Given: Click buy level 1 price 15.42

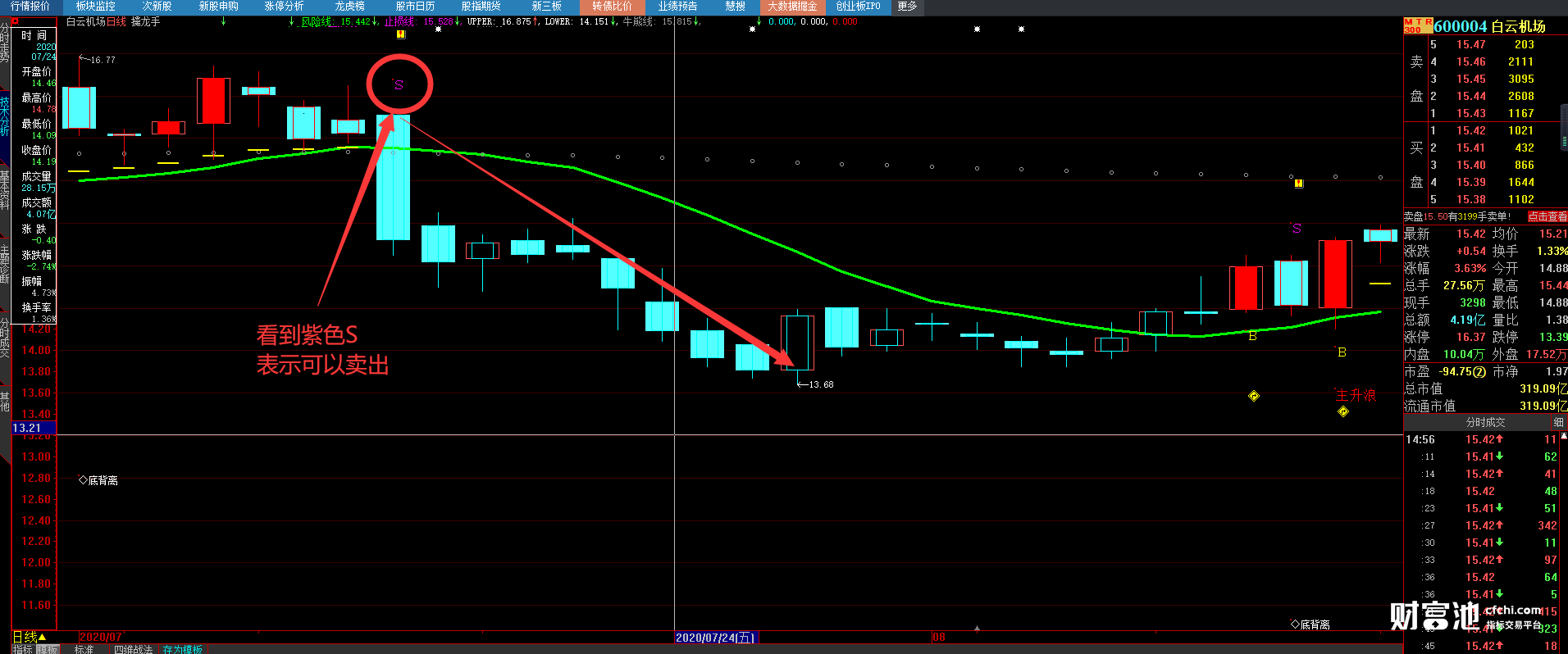Looking at the screenshot, I should click(x=1471, y=130).
